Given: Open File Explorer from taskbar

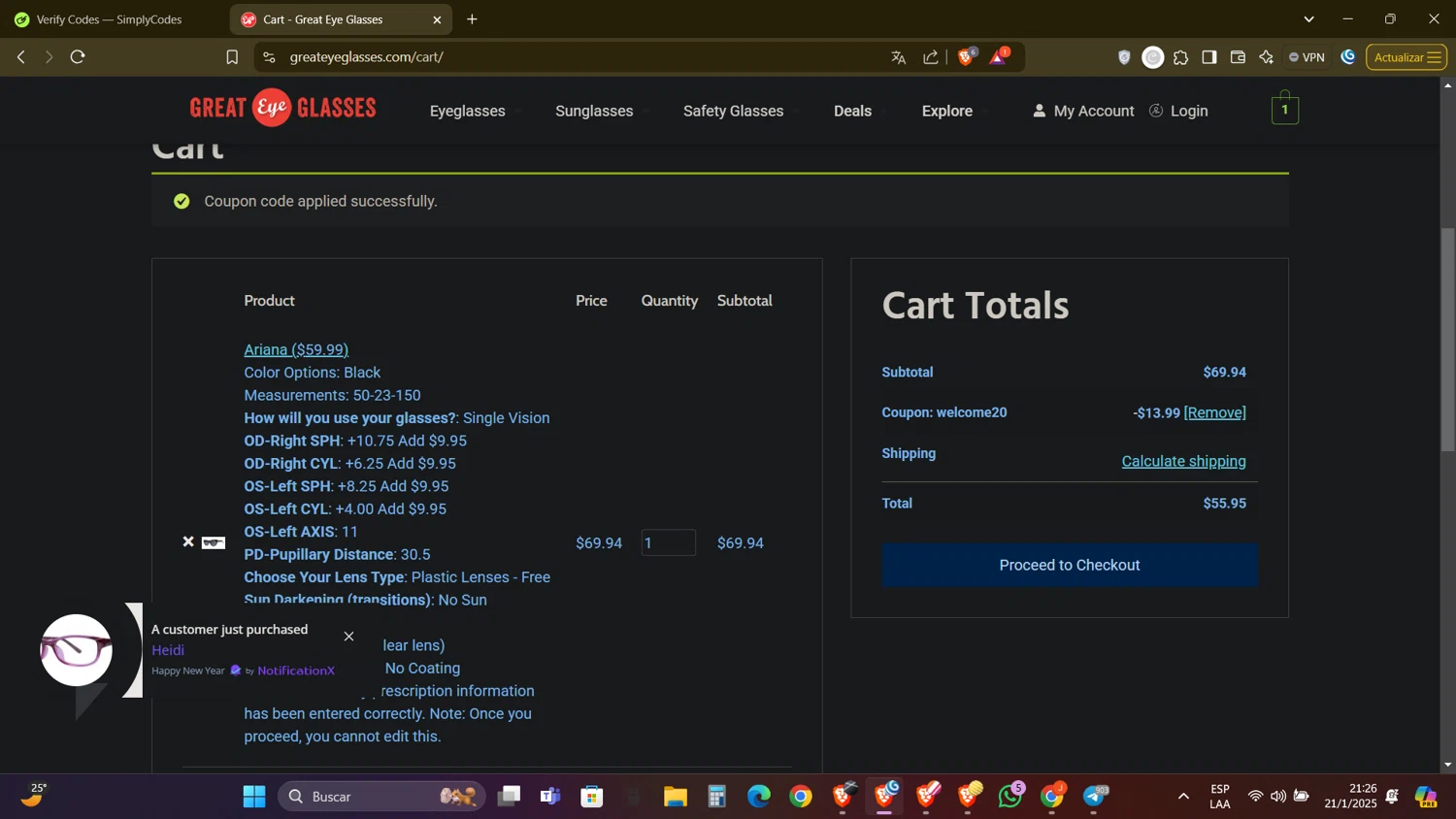Looking at the screenshot, I should (x=676, y=797).
